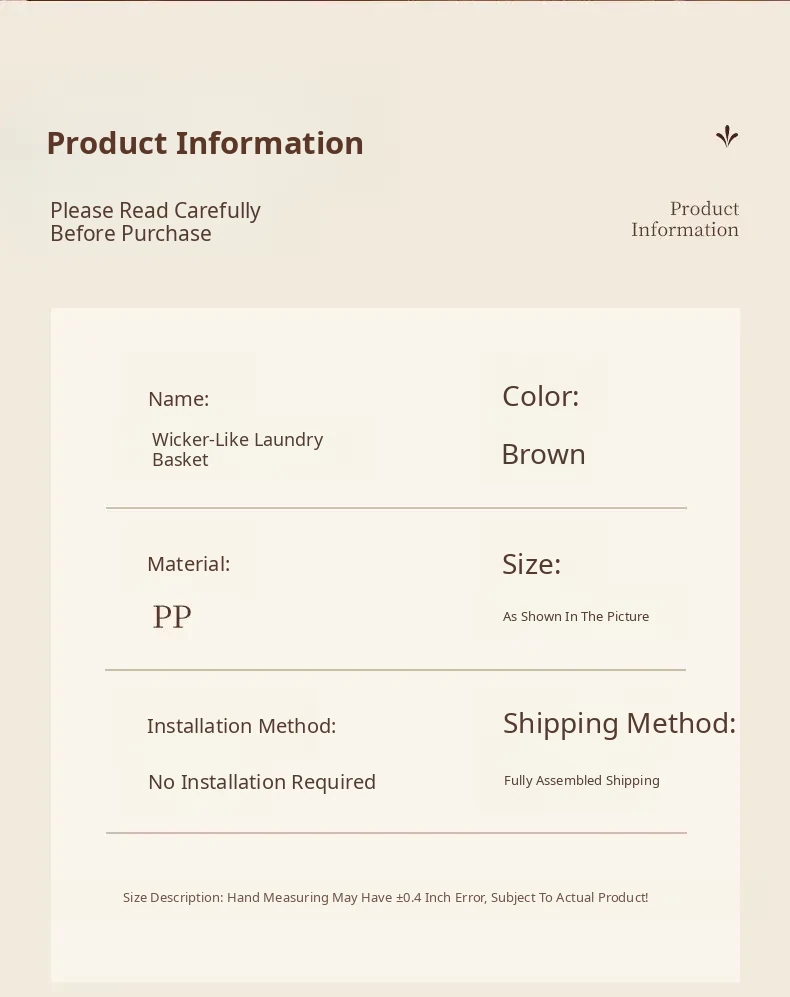790x997 pixels.
Task: Select the "Wicker-Like Laundry Basket" product name
Action: [237, 449]
